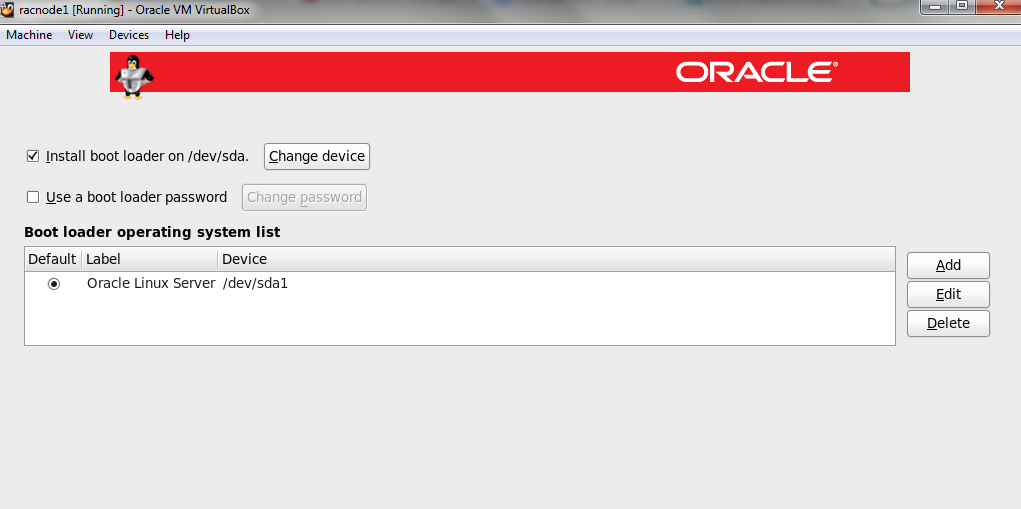Enable Use a boot loader password
1021x509 pixels.
click(x=33, y=197)
